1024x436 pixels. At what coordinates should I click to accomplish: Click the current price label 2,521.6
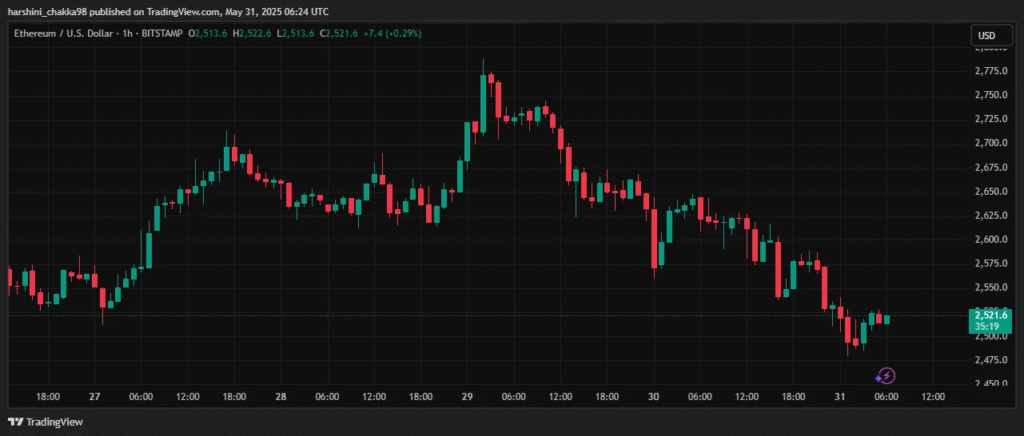point(987,315)
